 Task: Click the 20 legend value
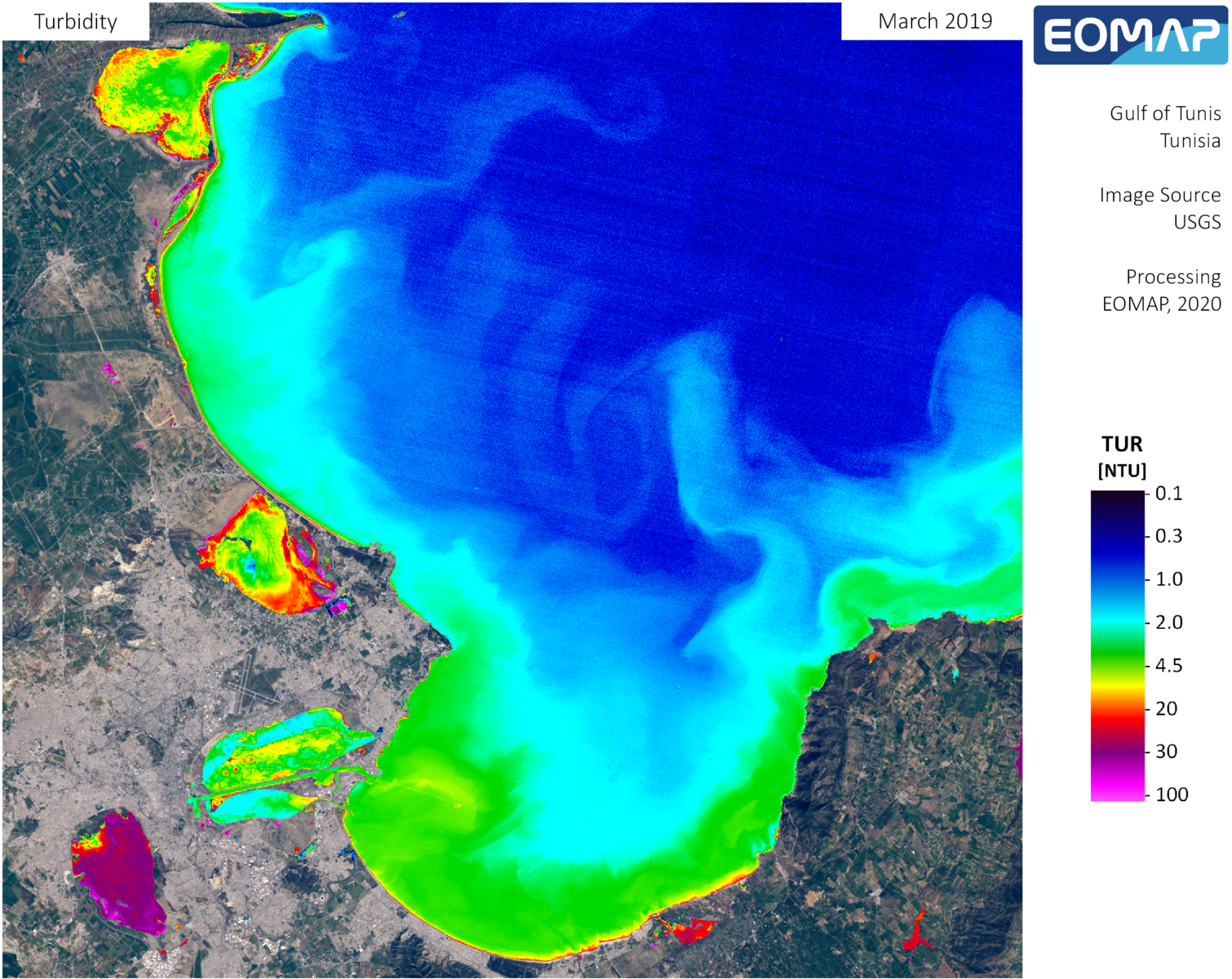click(1166, 709)
